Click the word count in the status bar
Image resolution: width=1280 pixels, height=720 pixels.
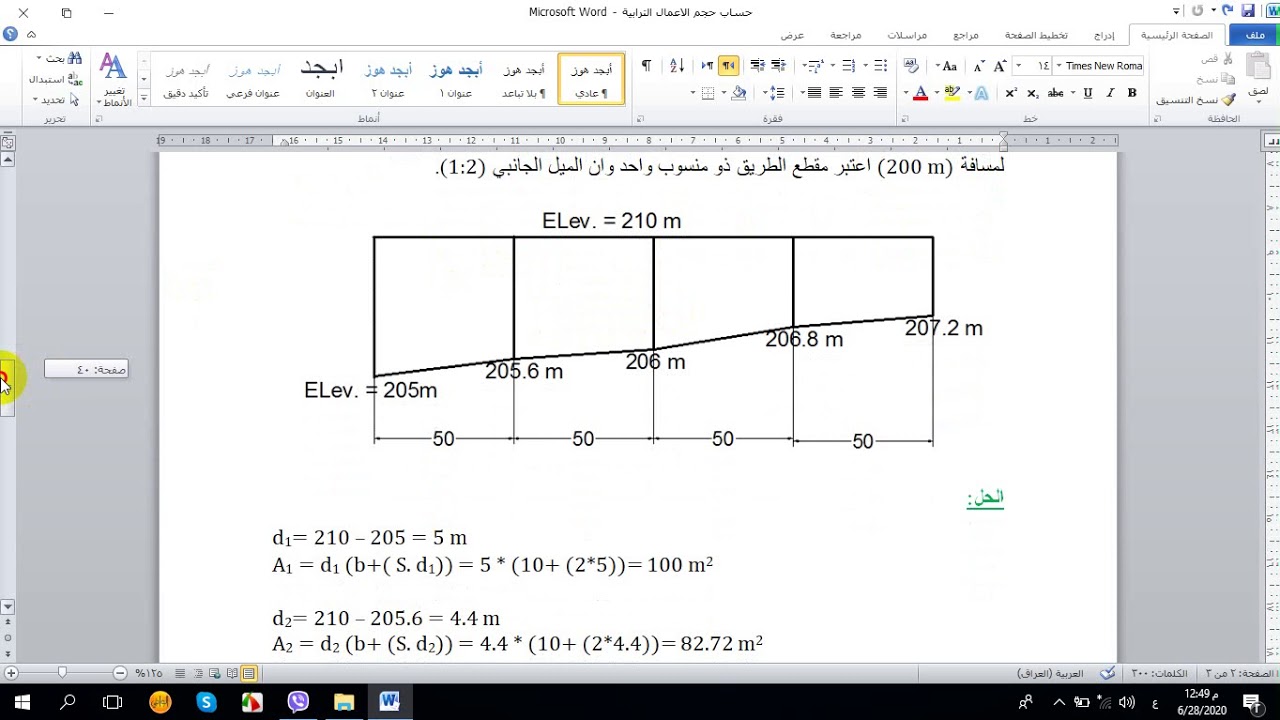tap(1158, 673)
